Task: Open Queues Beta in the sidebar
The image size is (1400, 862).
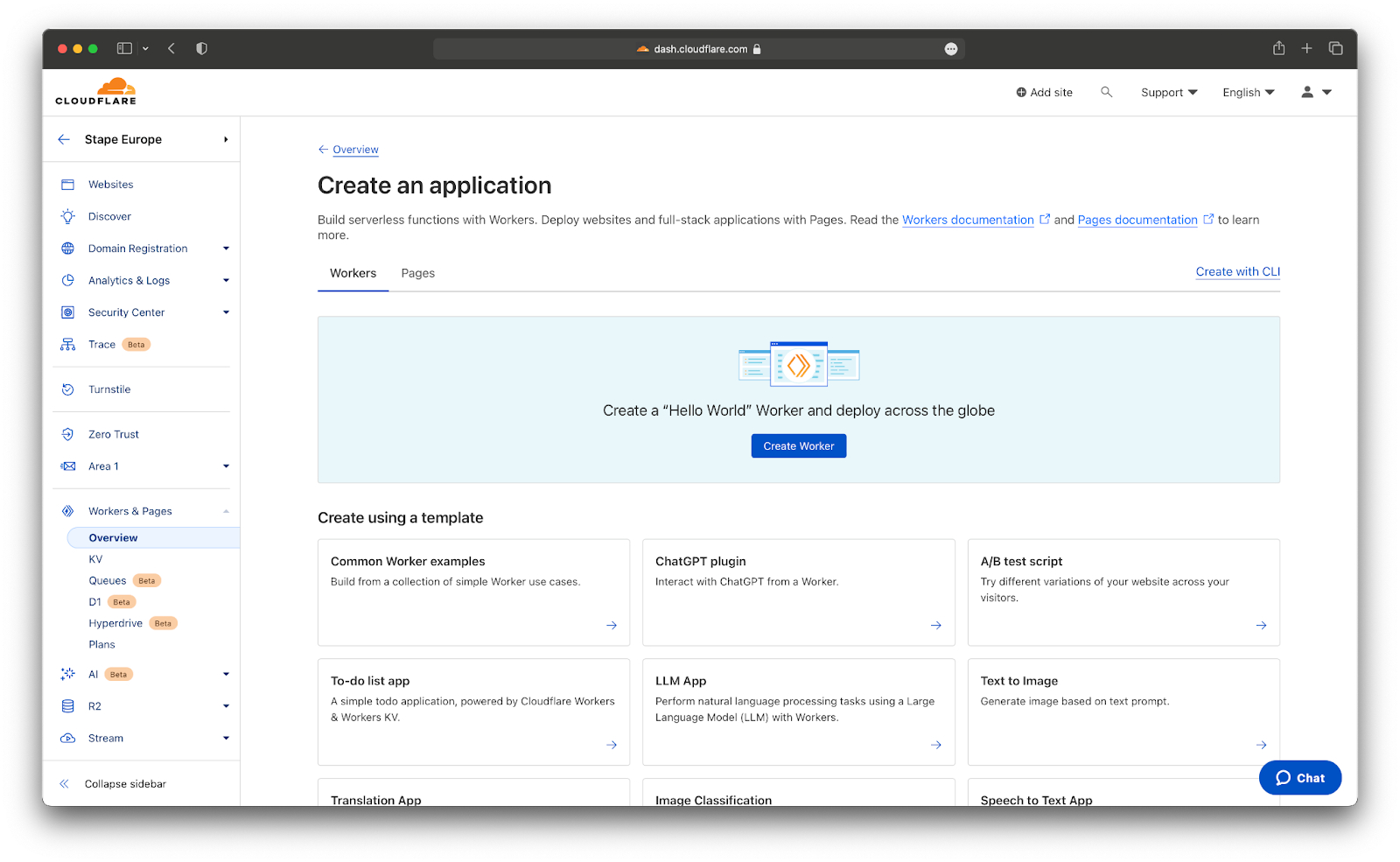Action: [124, 580]
